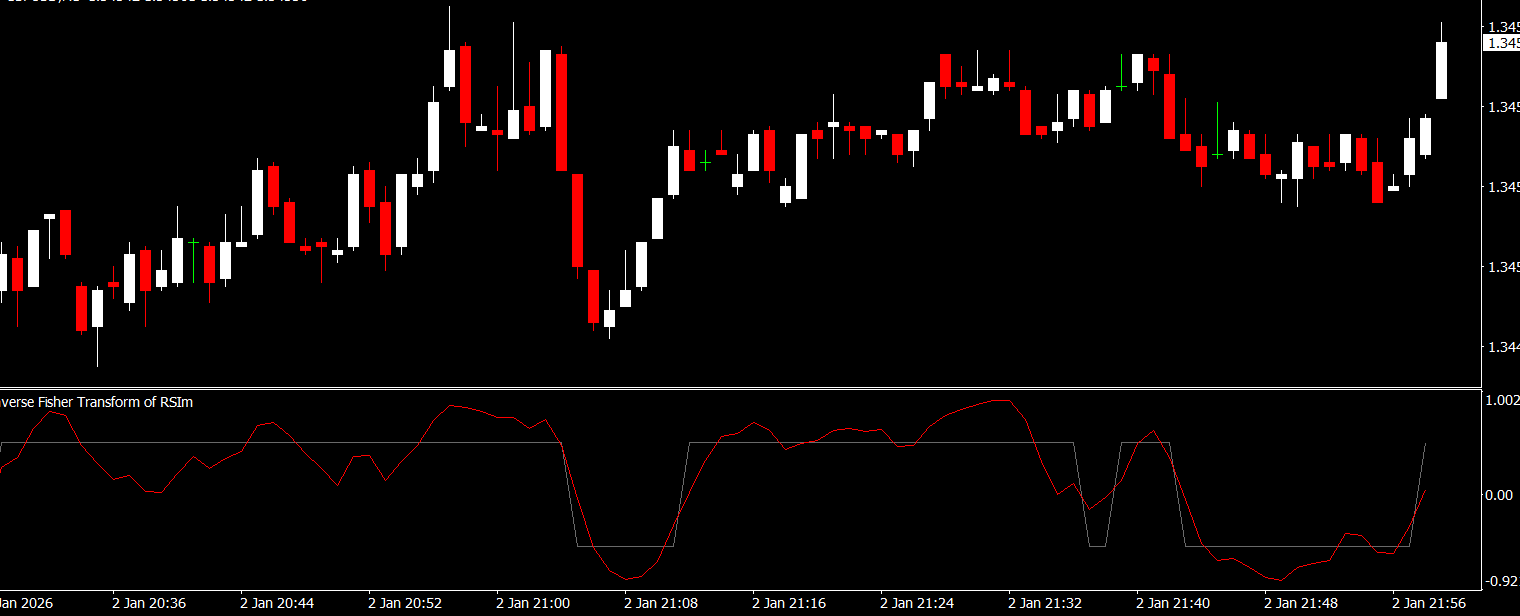This screenshot has width=1520, height=616.
Task: Click the tall red candle at 21:00
Action: point(562,112)
